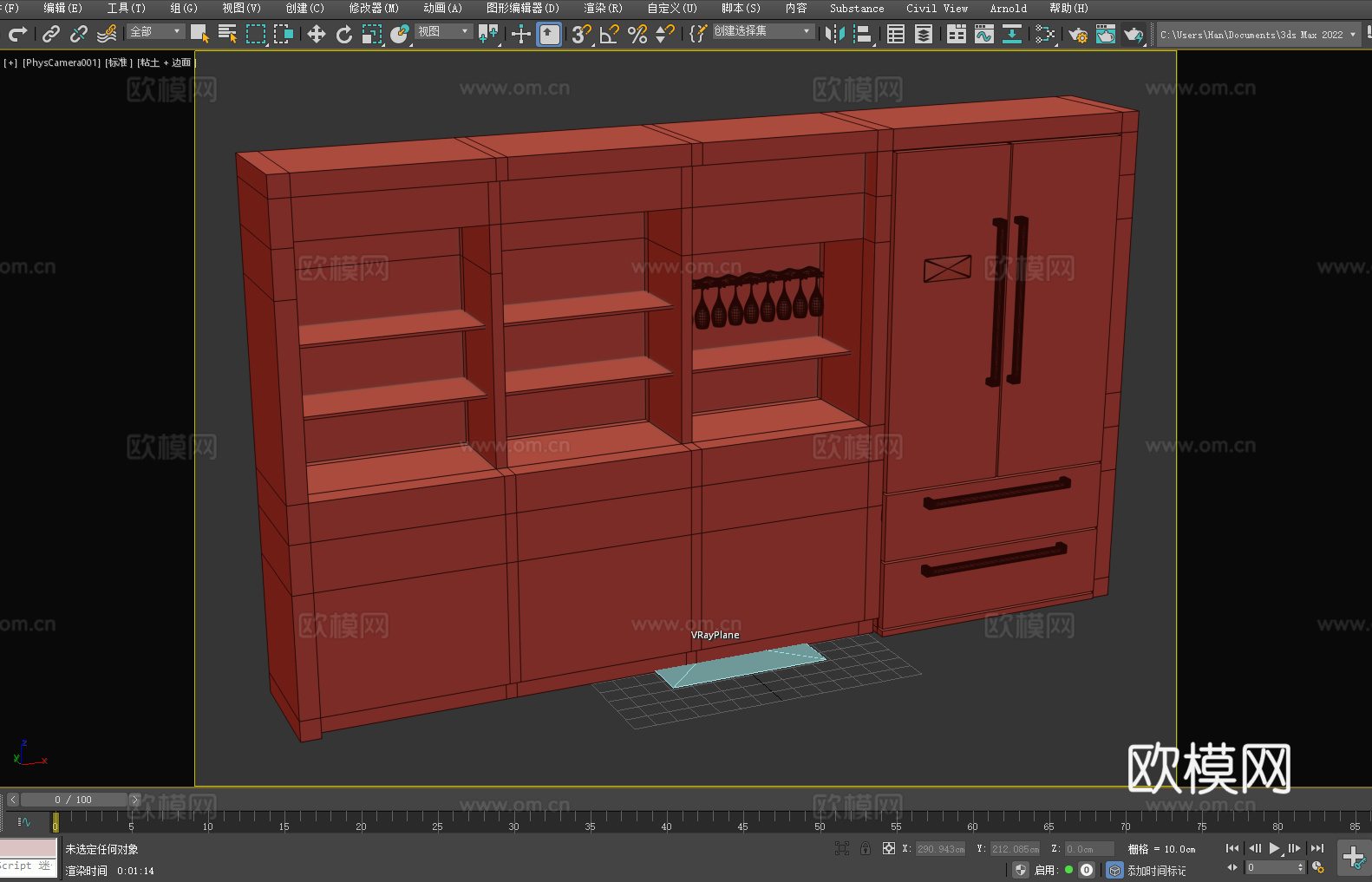1372x882 pixels.
Task: Open the Scene Explorer icon
Action: [x=896, y=35]
